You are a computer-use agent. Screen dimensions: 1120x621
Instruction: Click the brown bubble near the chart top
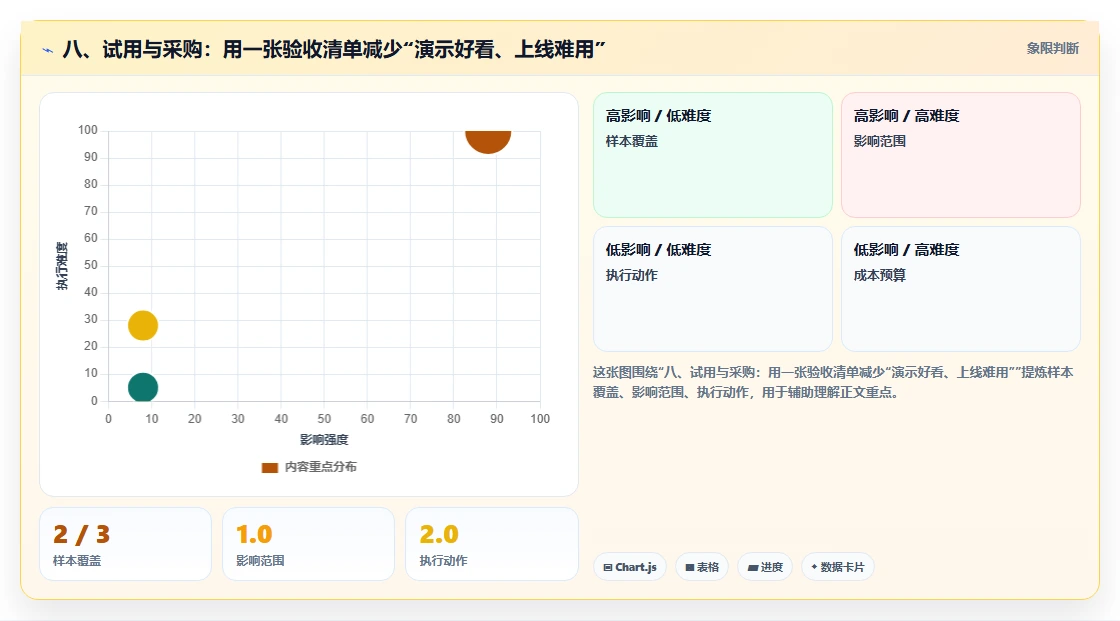click(488, 141)
